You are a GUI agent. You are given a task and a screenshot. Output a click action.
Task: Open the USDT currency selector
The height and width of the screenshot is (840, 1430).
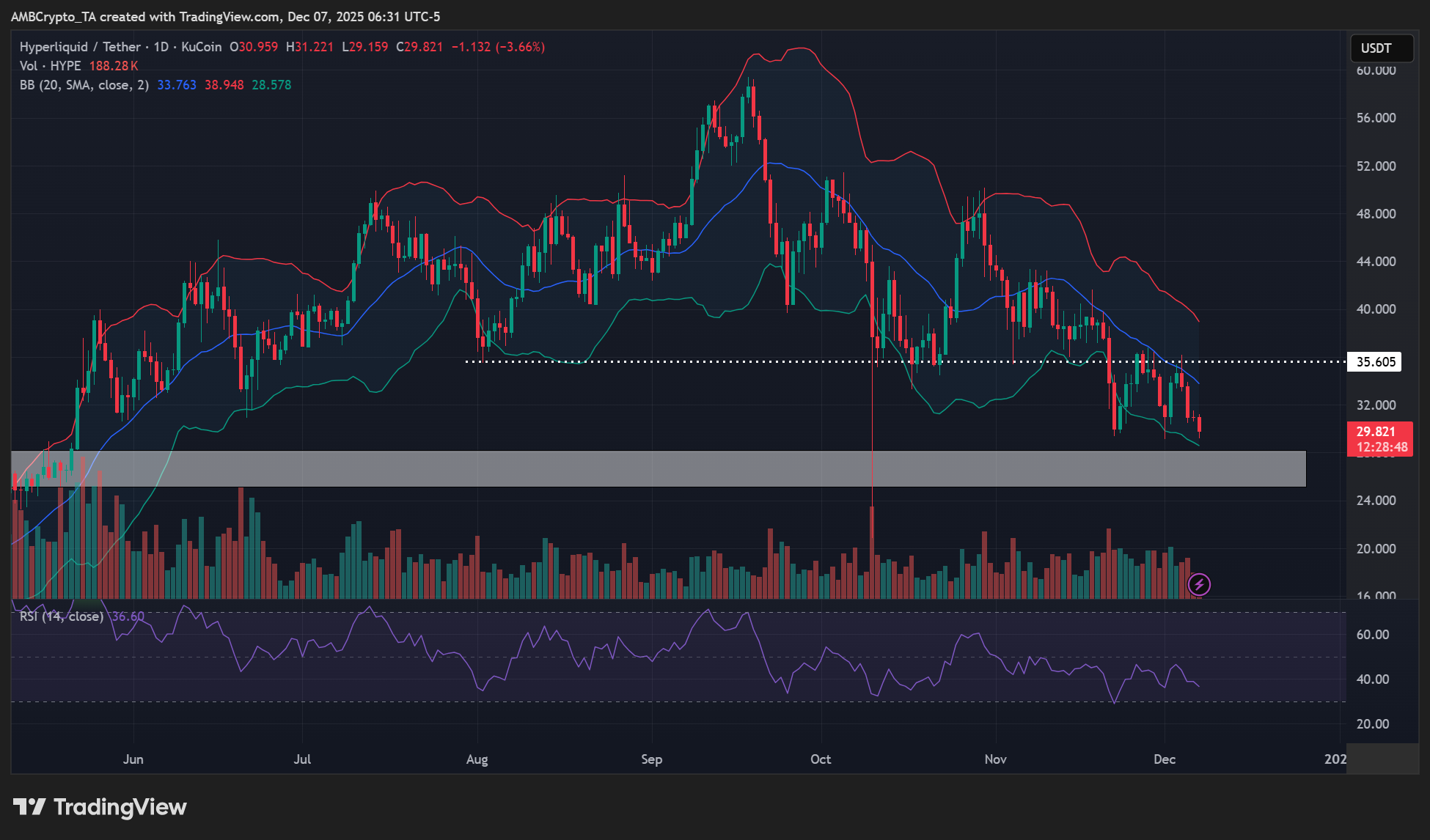click(x=1382, y=48)
